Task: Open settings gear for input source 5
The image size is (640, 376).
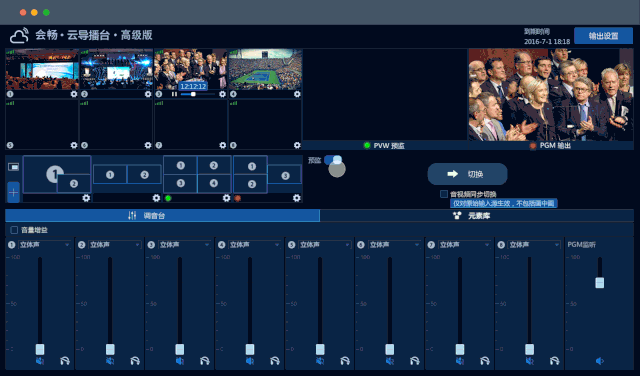Action: [74, 145]
